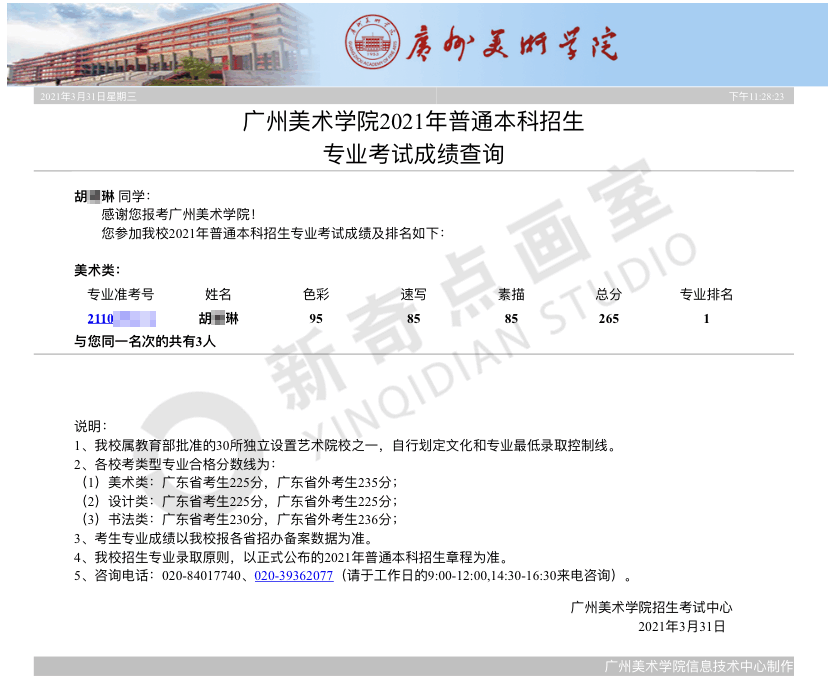Click the 书法类 pass line row
This screenshot has width=828, height=680.
coord(239,520)
